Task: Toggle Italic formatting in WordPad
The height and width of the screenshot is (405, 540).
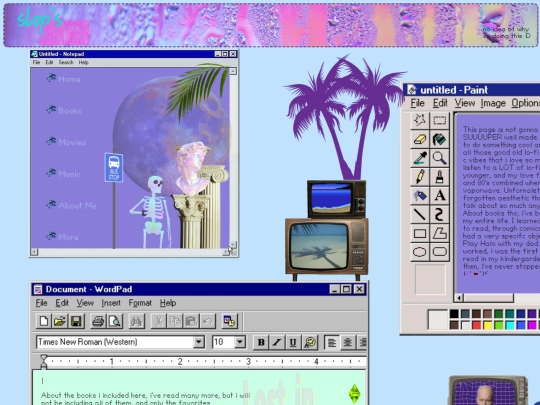Action: 277,342
